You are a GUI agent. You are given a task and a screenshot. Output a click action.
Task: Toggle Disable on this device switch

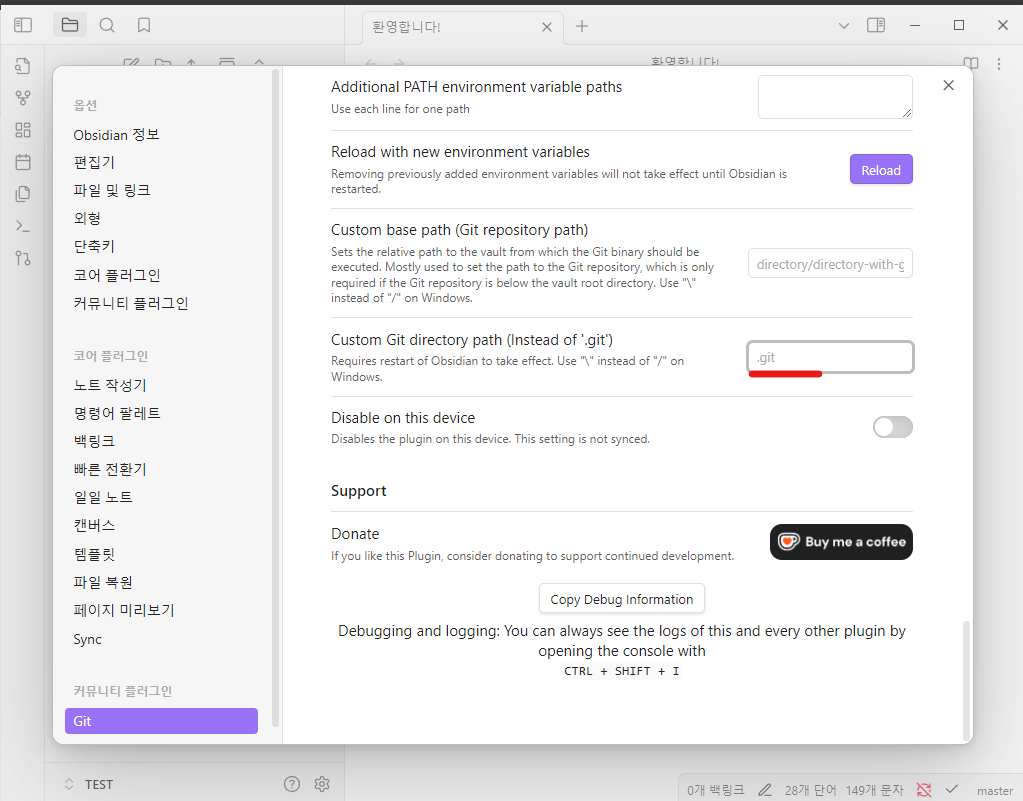893,427
